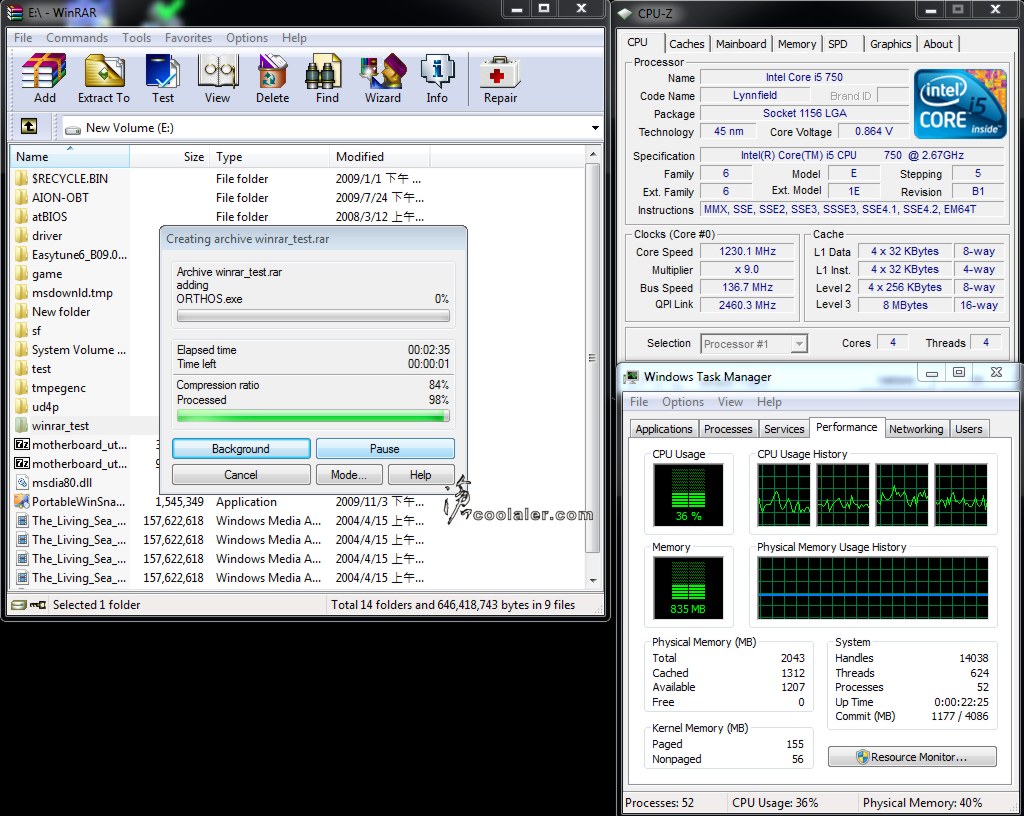This screenshot has width=1024, height=816.
Task: Pause the archive creation
Action: pos(385,448)
